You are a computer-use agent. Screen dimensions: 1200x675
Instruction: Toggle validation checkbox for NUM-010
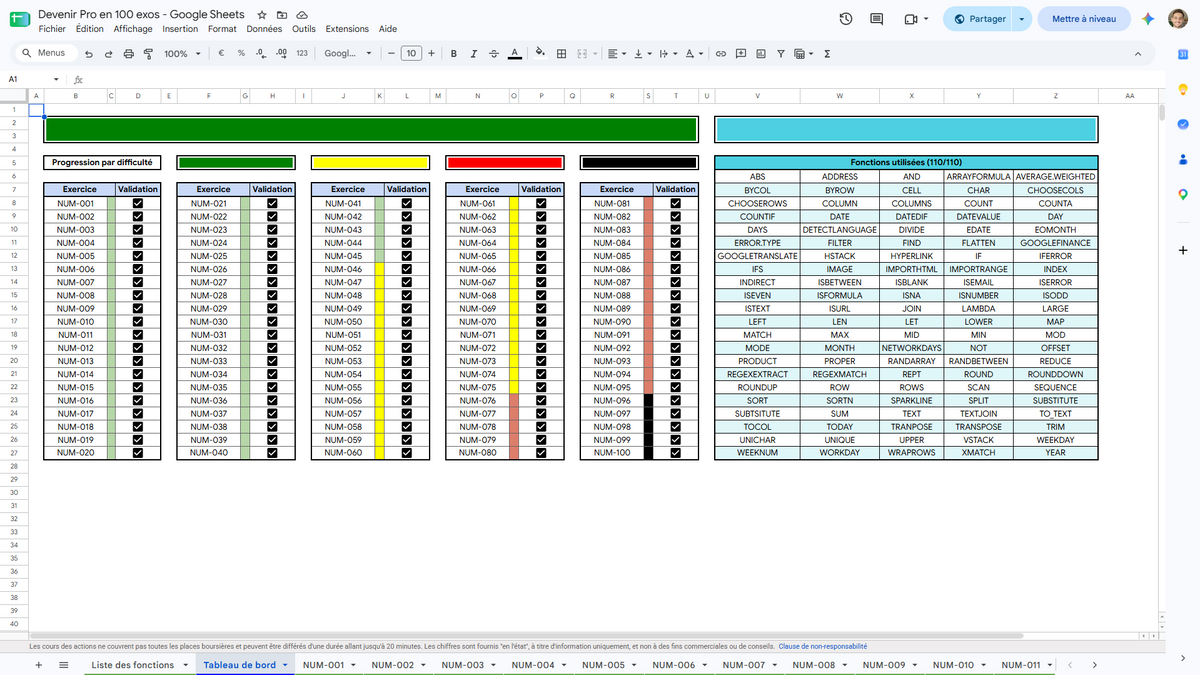pyautogui.click(x=138, y=322)
